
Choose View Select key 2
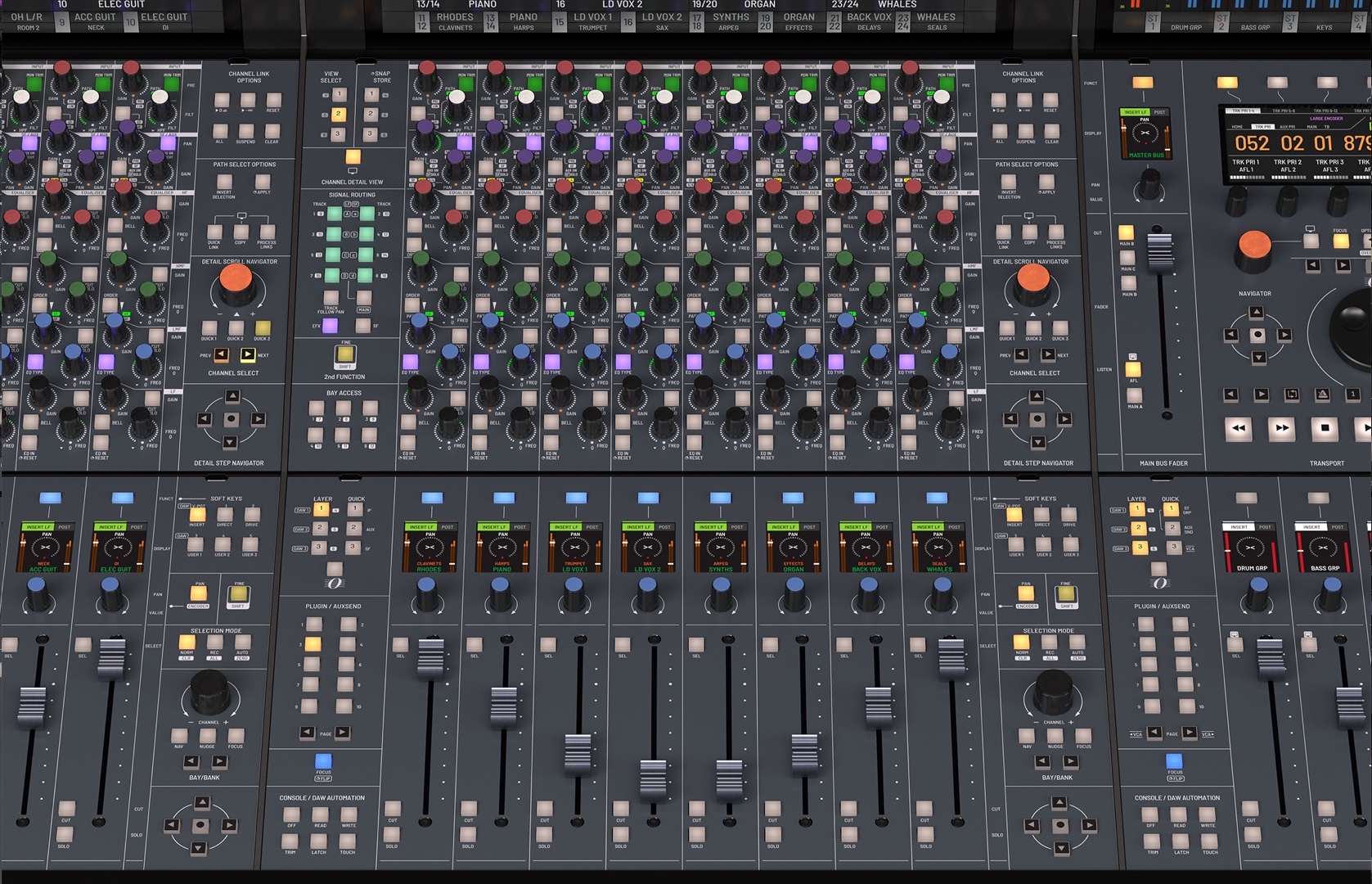coord(338,114)
